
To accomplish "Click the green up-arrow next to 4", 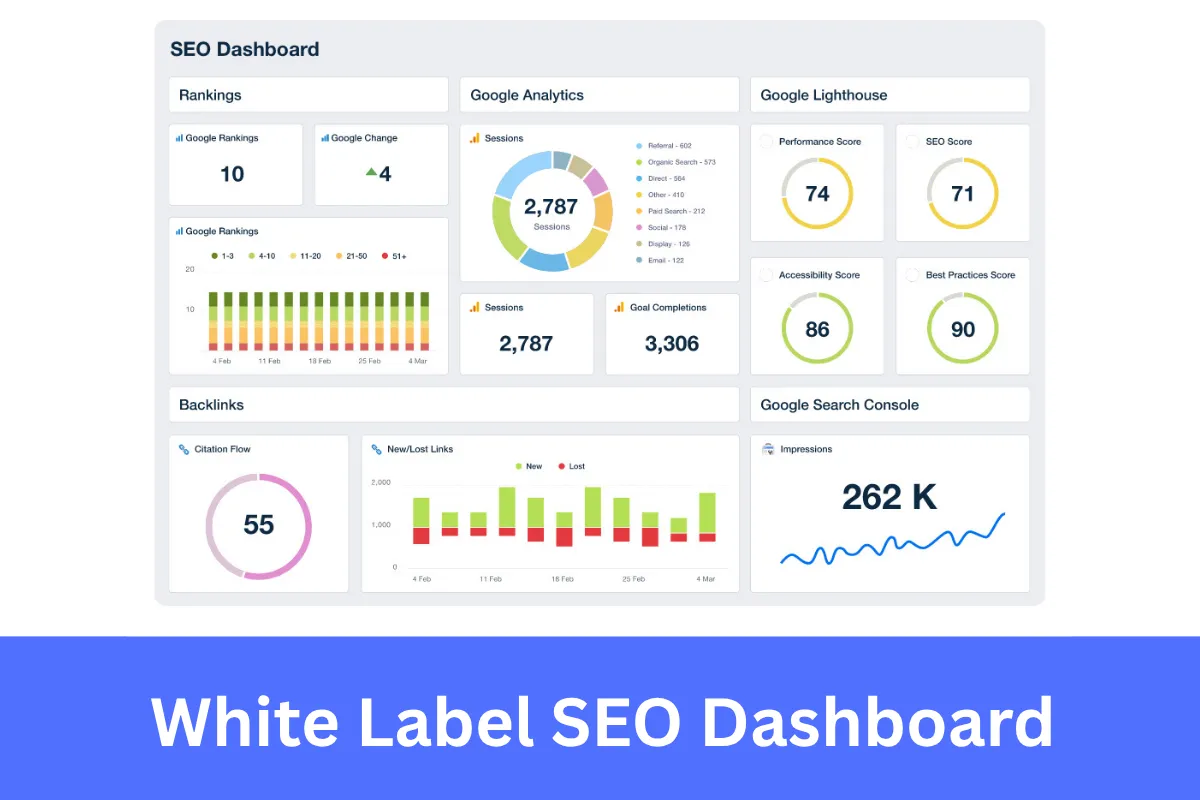I will 371,172.
